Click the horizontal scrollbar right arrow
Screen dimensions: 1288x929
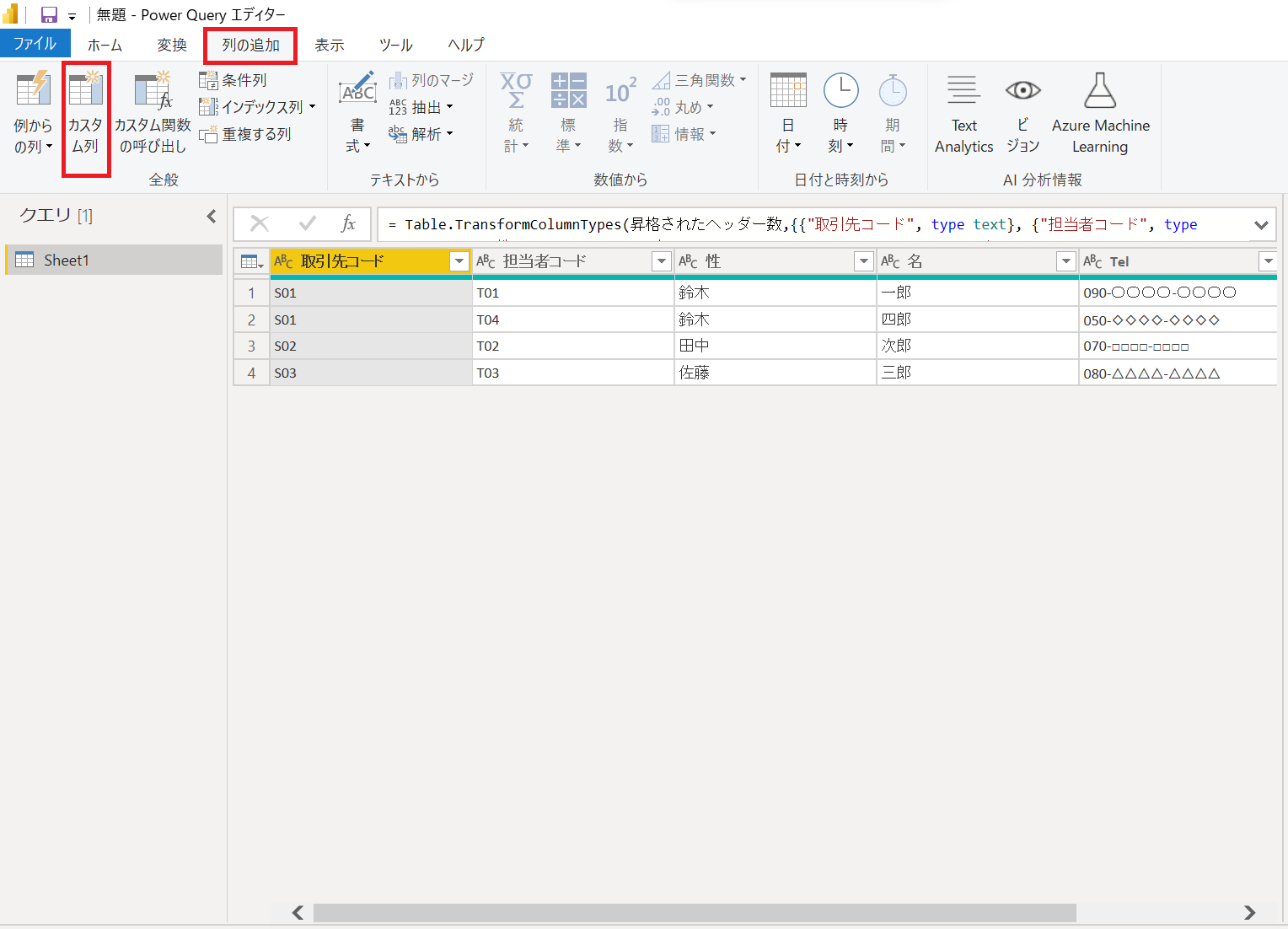(1249, 913)
